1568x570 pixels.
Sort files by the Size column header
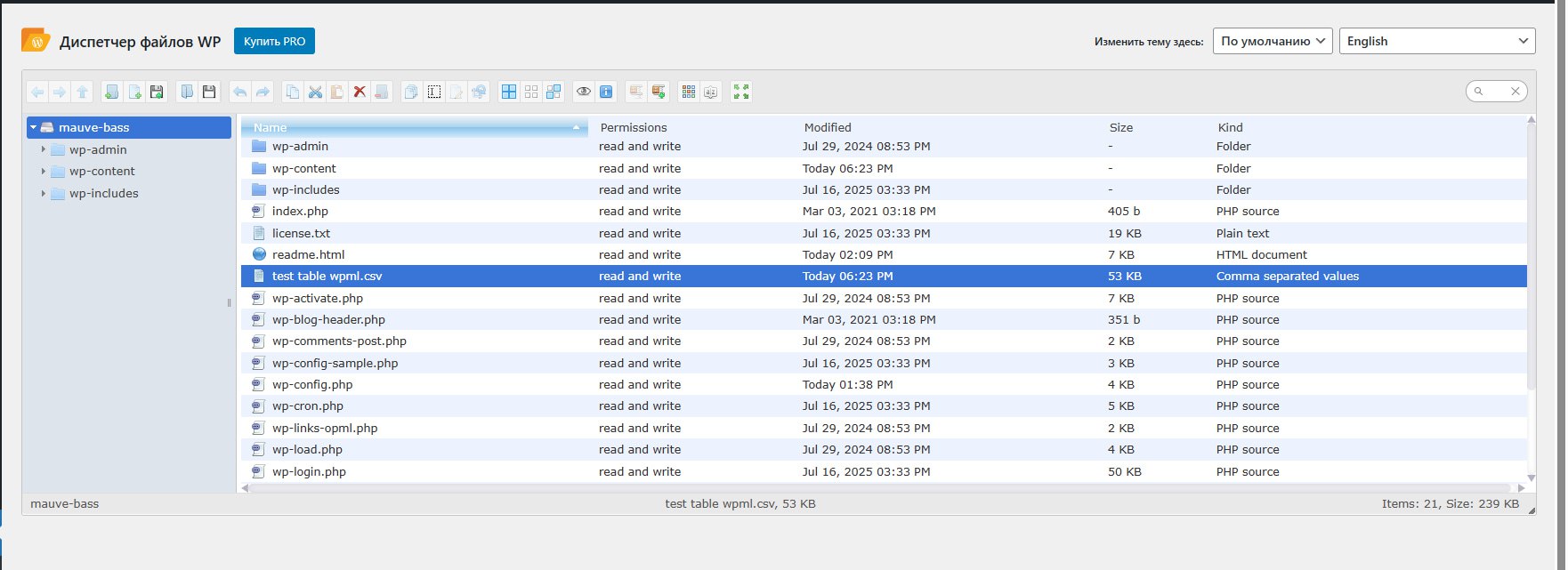pyautogui.click(x=1120, y=127)
